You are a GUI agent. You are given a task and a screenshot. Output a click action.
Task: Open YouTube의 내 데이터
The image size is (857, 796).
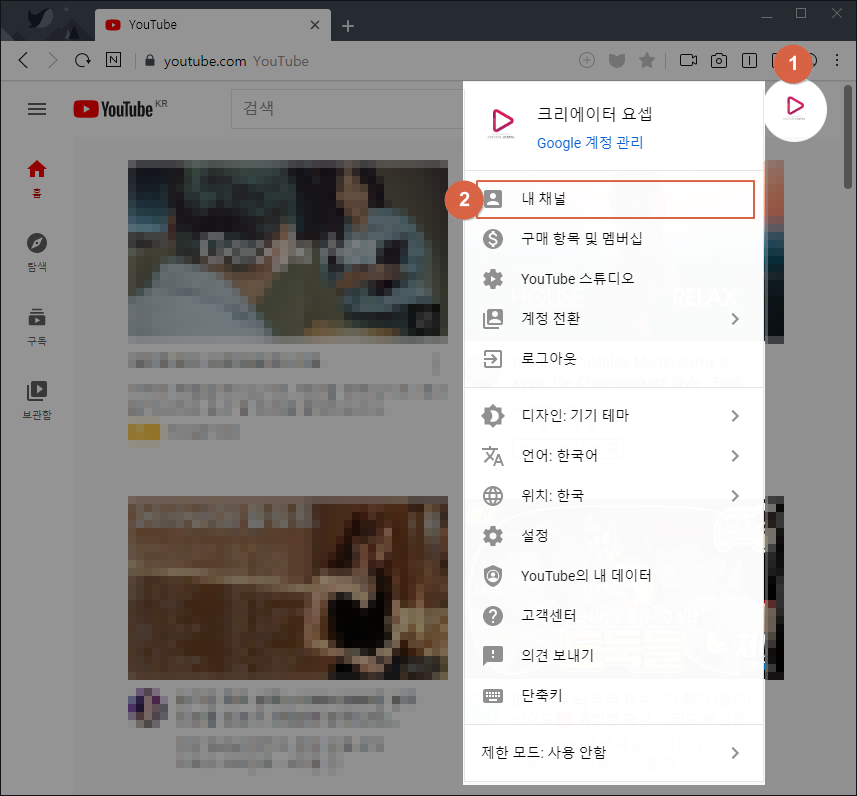pyautogui.click(x=614, y=575)
